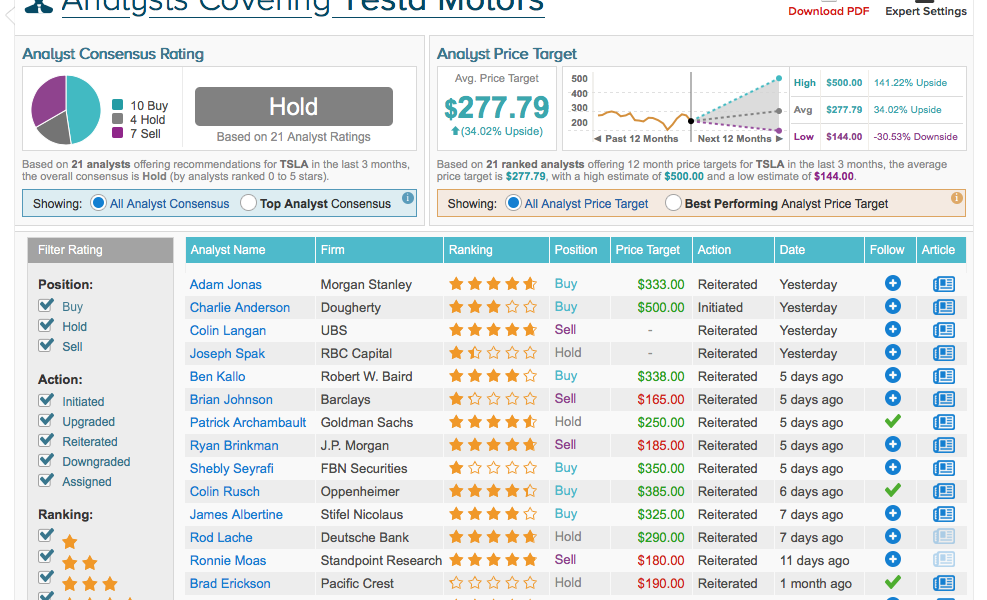987x600 pixels.
Task: Select Best Performing Analyst Price Target
Action: point(674,203)
